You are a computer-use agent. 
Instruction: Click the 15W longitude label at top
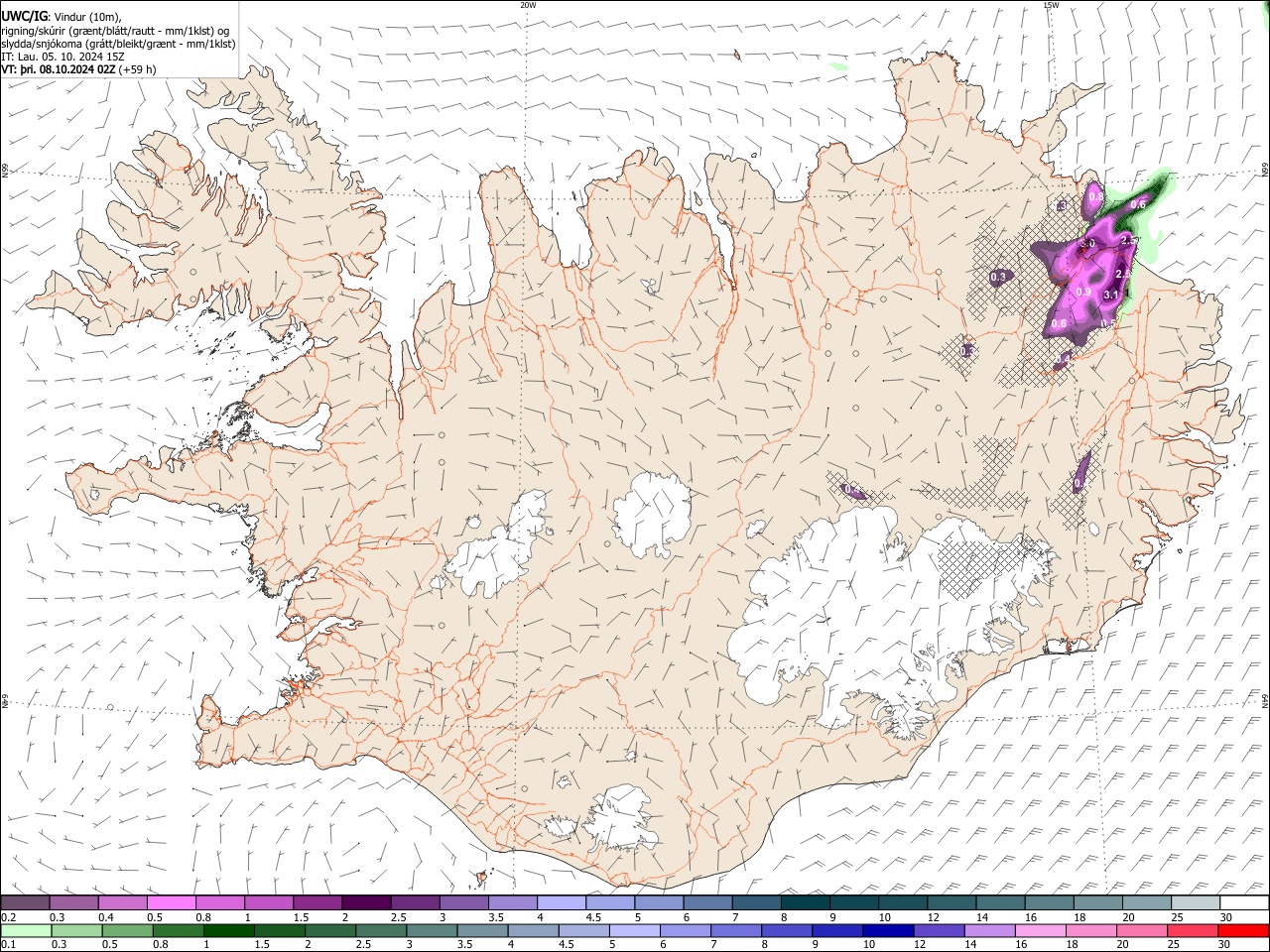[x=1051, y=5]
